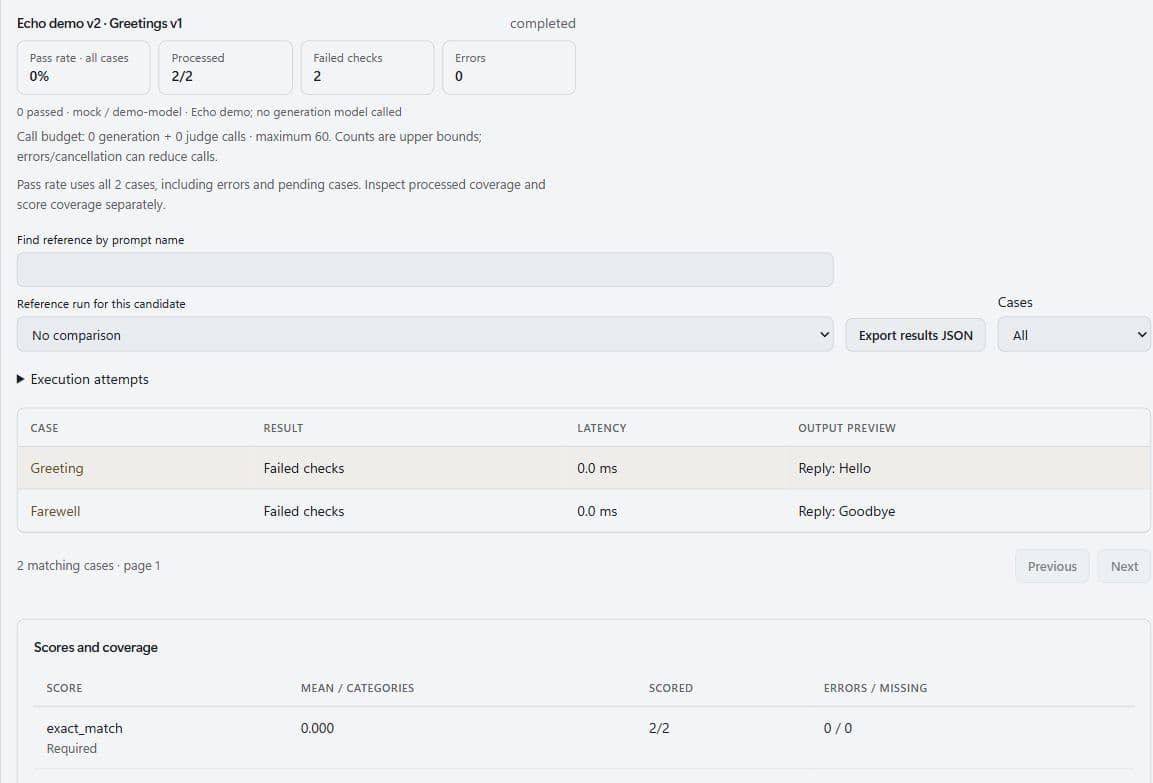
Task: Click the Failed checks summary card
Action: pos(367,68)
